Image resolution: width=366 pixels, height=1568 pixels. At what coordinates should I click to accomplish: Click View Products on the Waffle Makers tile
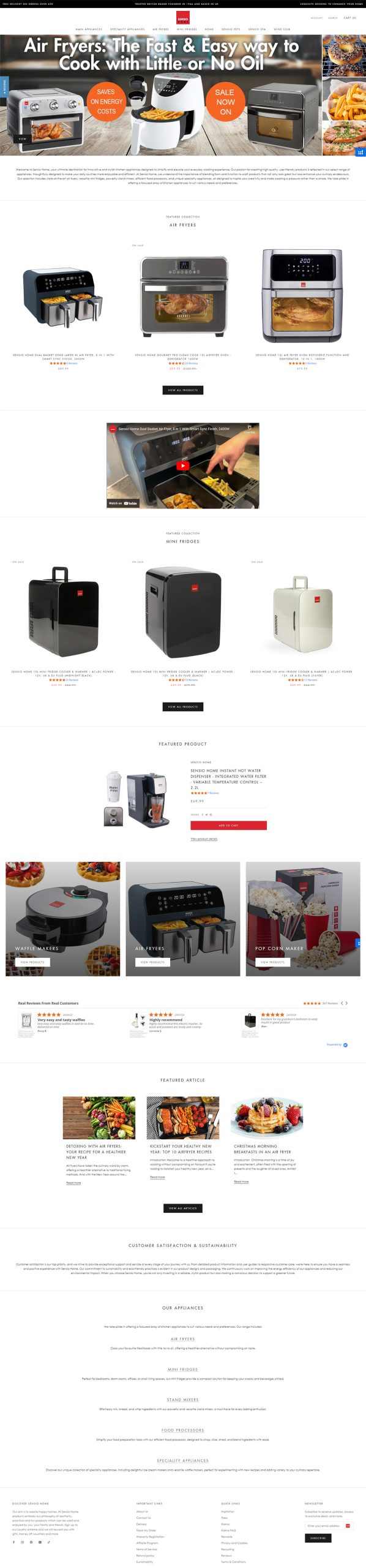[x=32, y=962]
